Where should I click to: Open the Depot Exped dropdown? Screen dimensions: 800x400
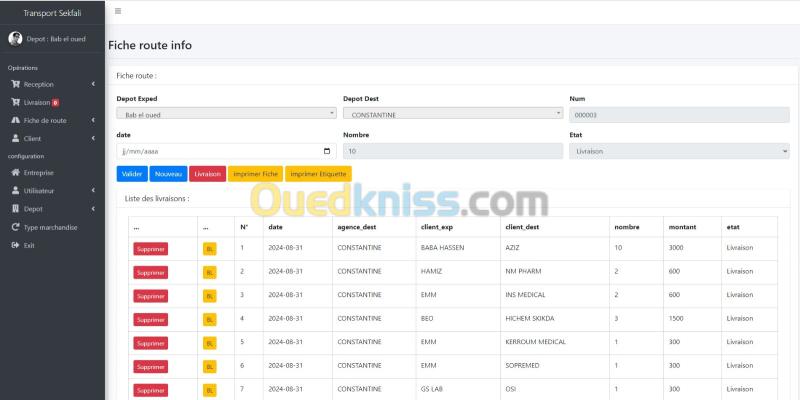[227, 115]
